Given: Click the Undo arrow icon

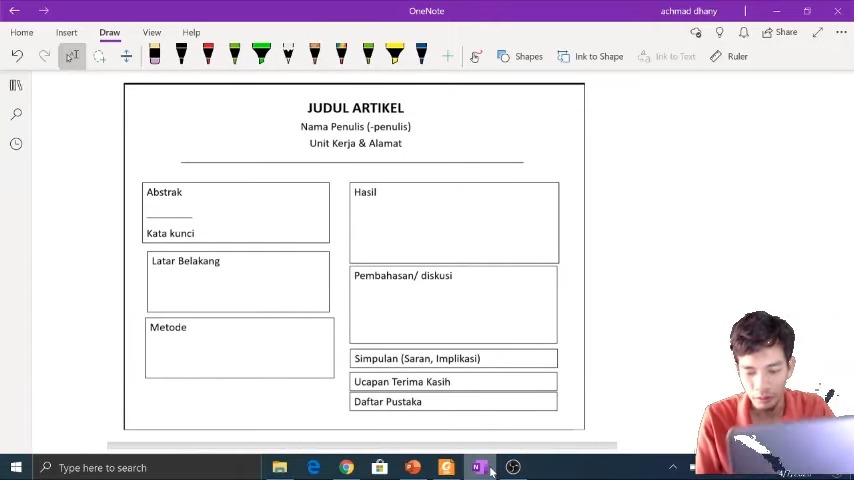Looking at the screenshot, I should tap(17, 56).
